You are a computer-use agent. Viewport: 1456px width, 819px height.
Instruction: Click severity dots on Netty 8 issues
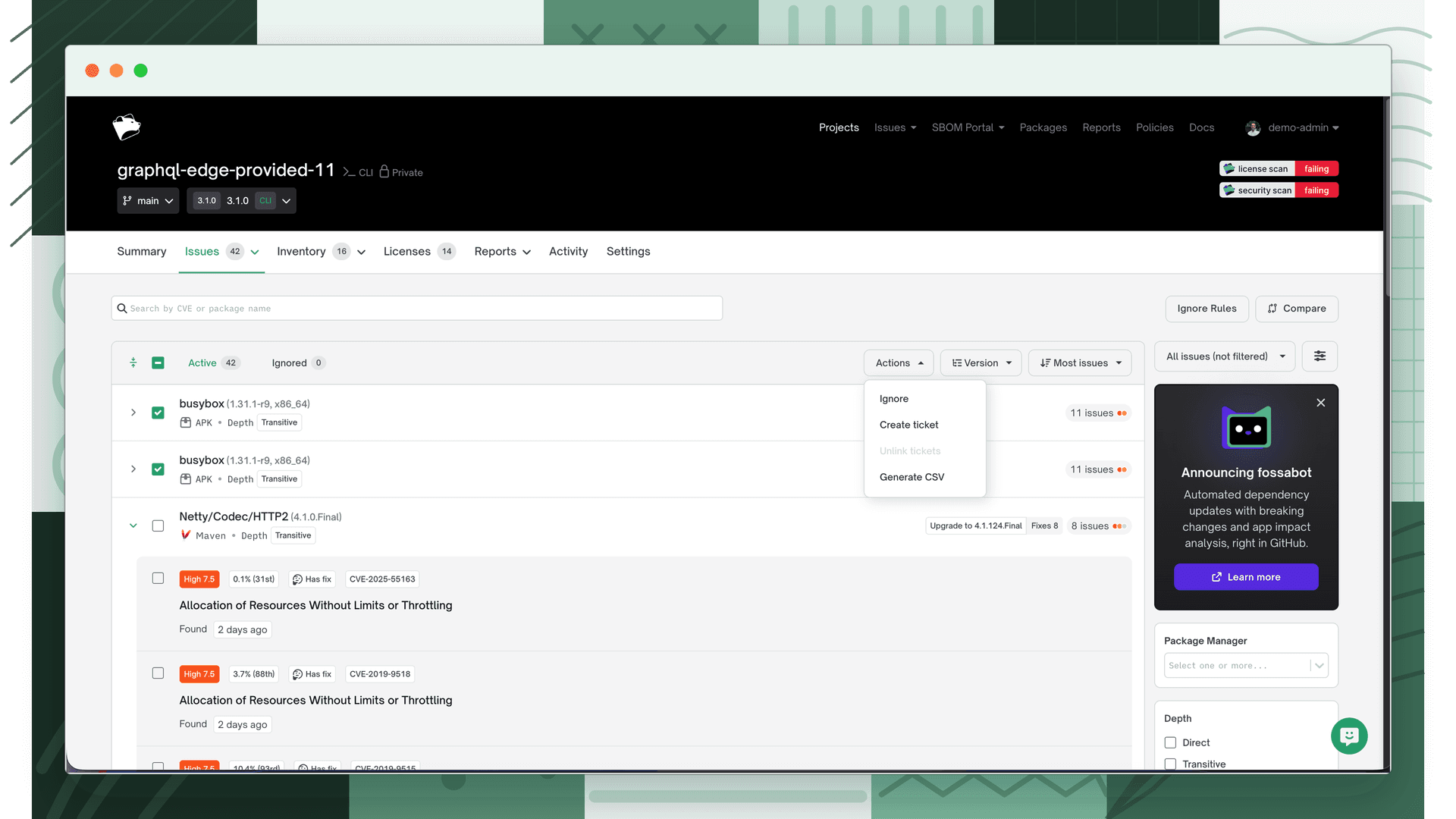click(x=1119, y=526)
